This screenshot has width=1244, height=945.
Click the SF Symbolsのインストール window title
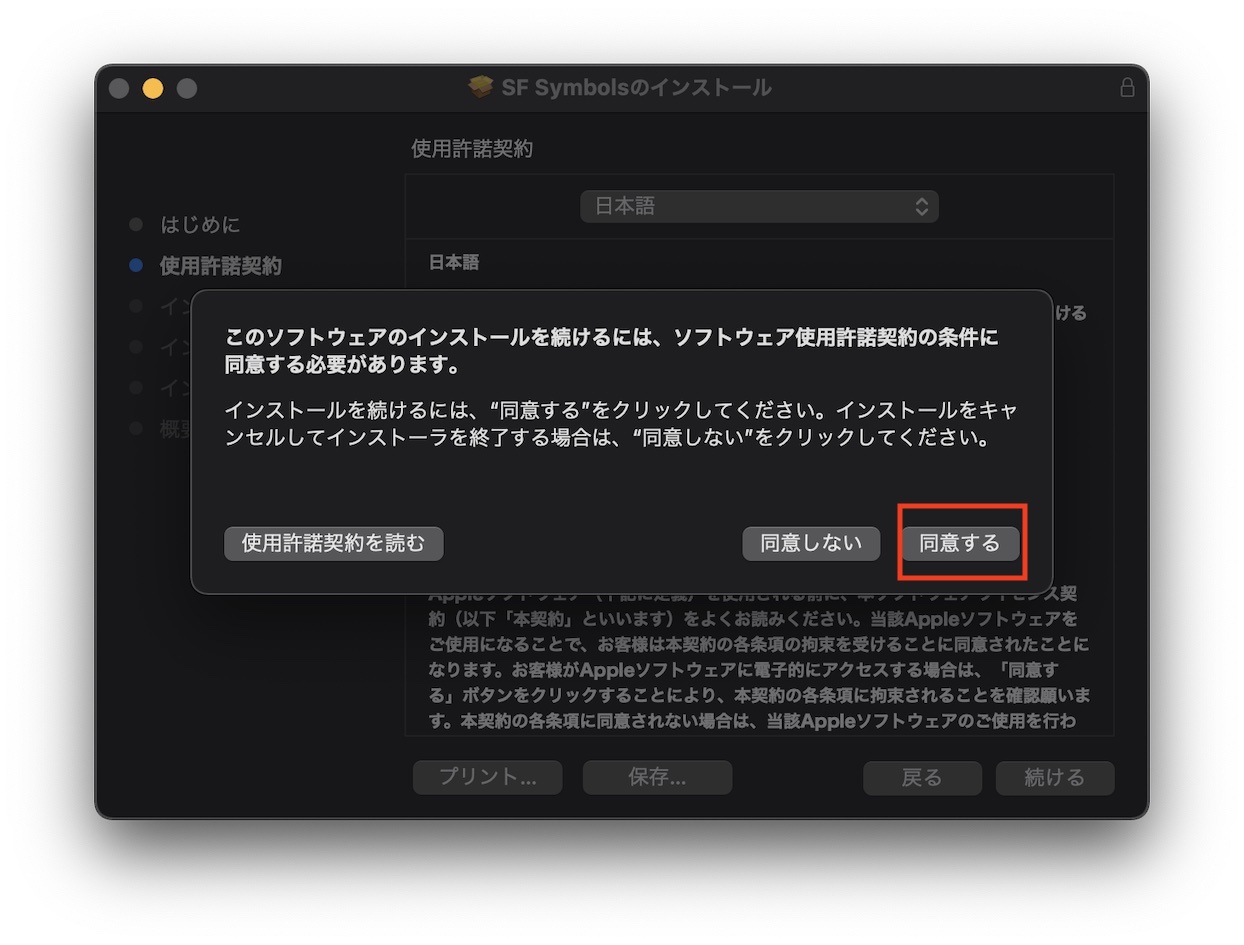click(x=636, y=88)
